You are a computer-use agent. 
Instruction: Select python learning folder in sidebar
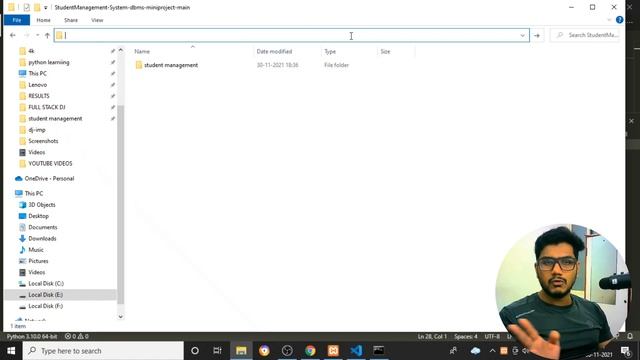coord(49,62)
